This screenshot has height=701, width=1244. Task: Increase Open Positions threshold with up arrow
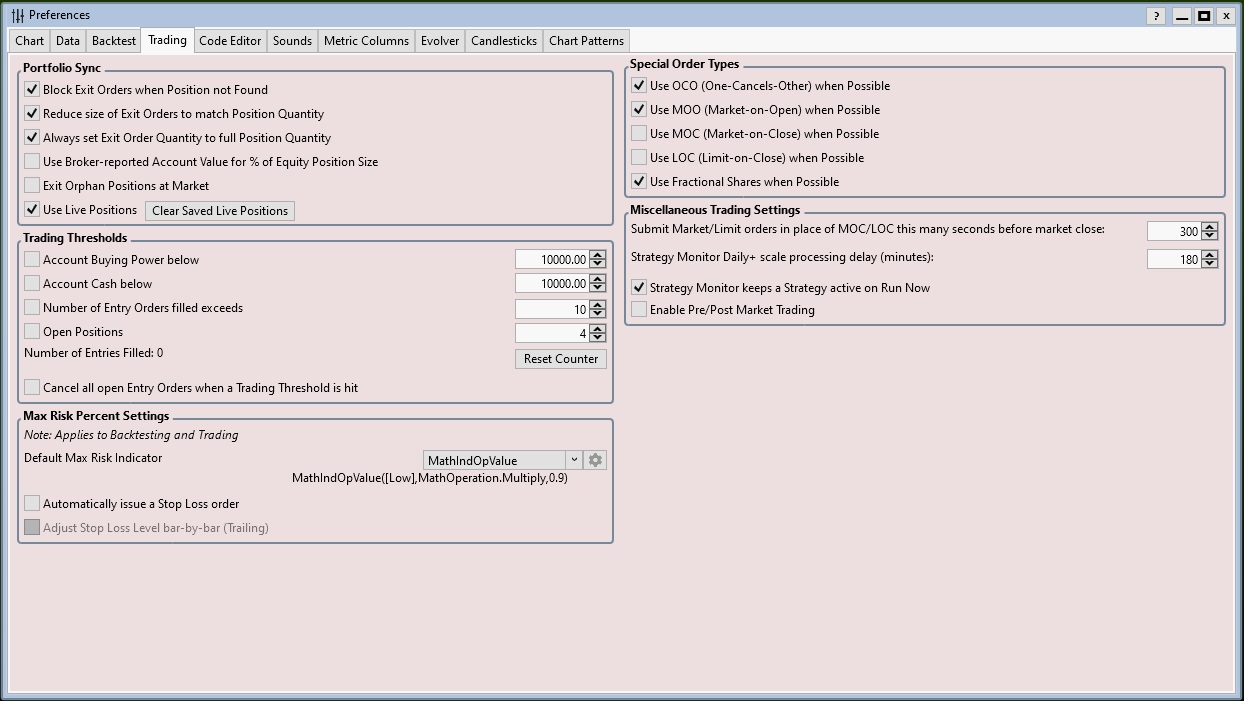point(598,328)
